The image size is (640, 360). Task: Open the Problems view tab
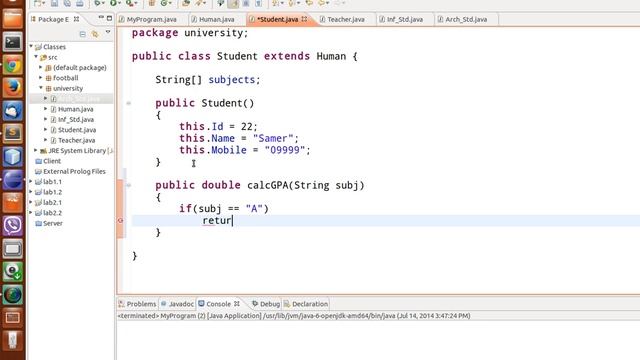137,304
